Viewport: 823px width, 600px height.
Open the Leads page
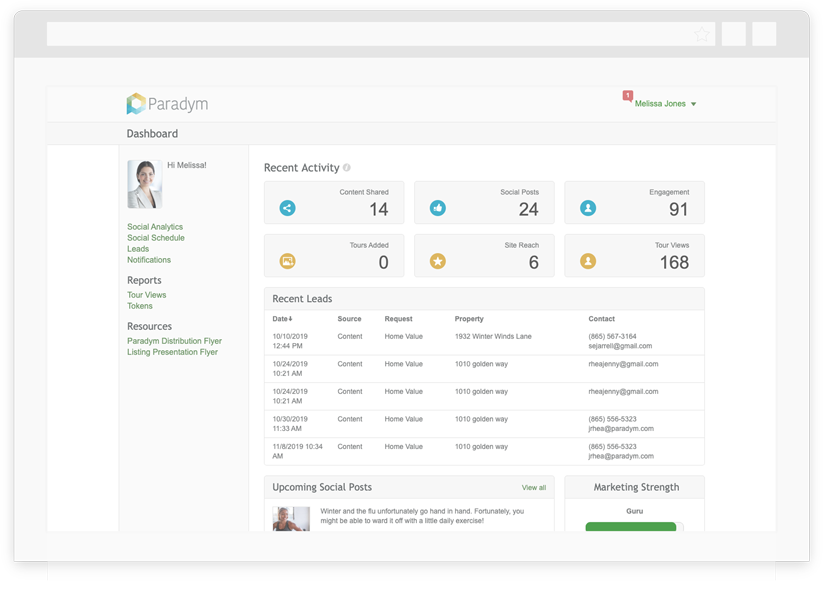click(x=138, y=249)
